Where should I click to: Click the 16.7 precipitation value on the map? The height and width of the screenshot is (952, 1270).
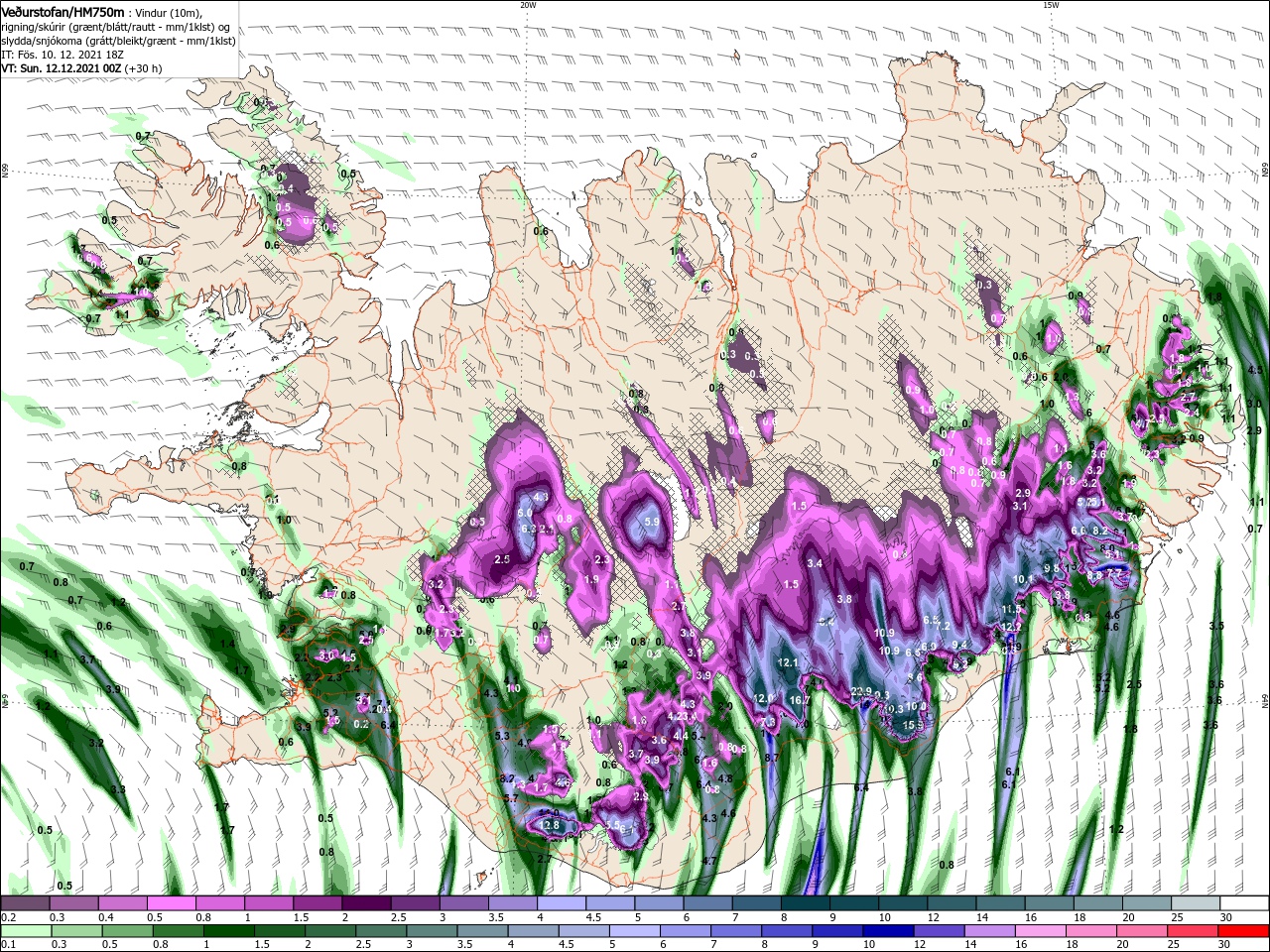coord(801,700)
